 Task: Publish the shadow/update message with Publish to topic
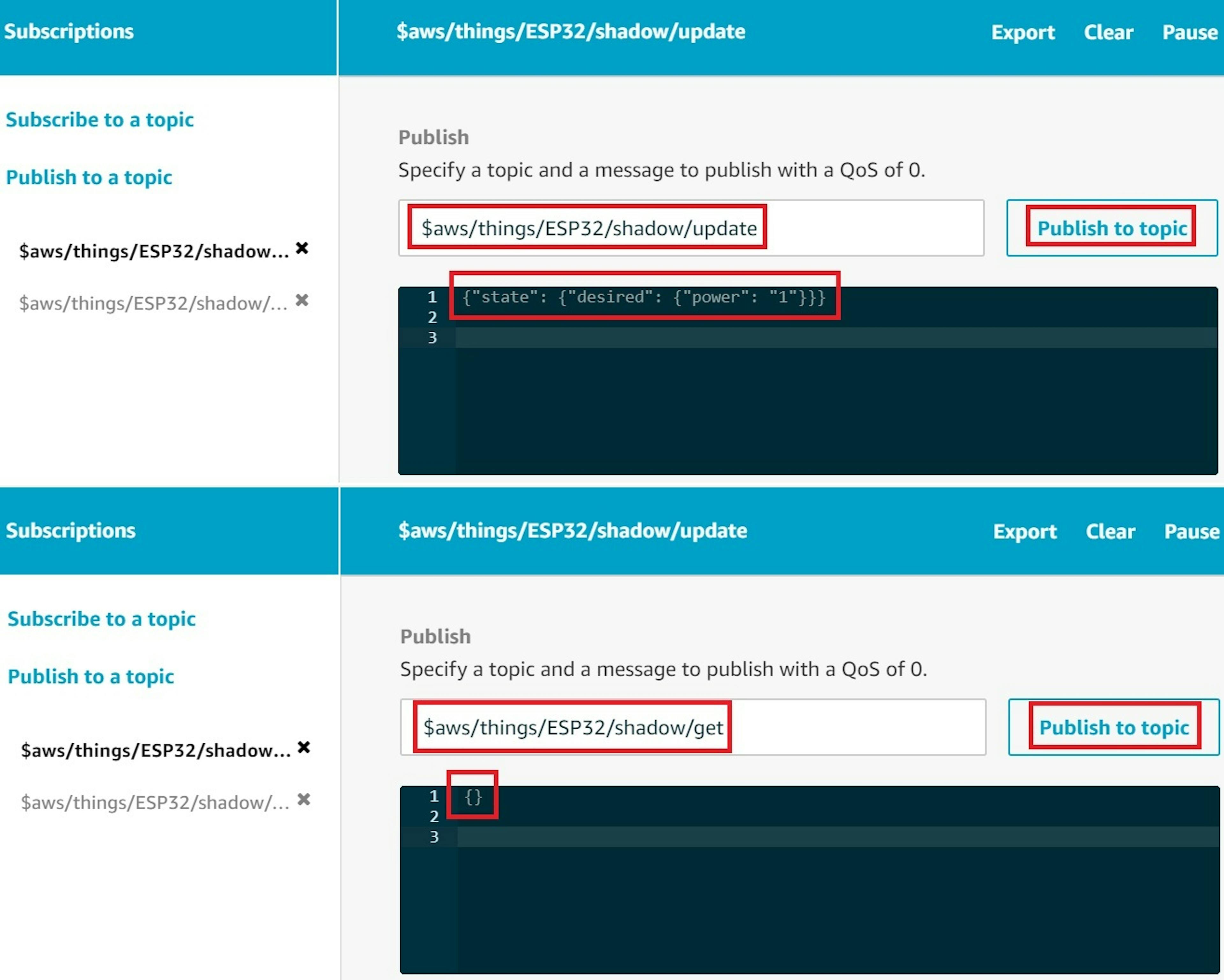point(1112,228)
